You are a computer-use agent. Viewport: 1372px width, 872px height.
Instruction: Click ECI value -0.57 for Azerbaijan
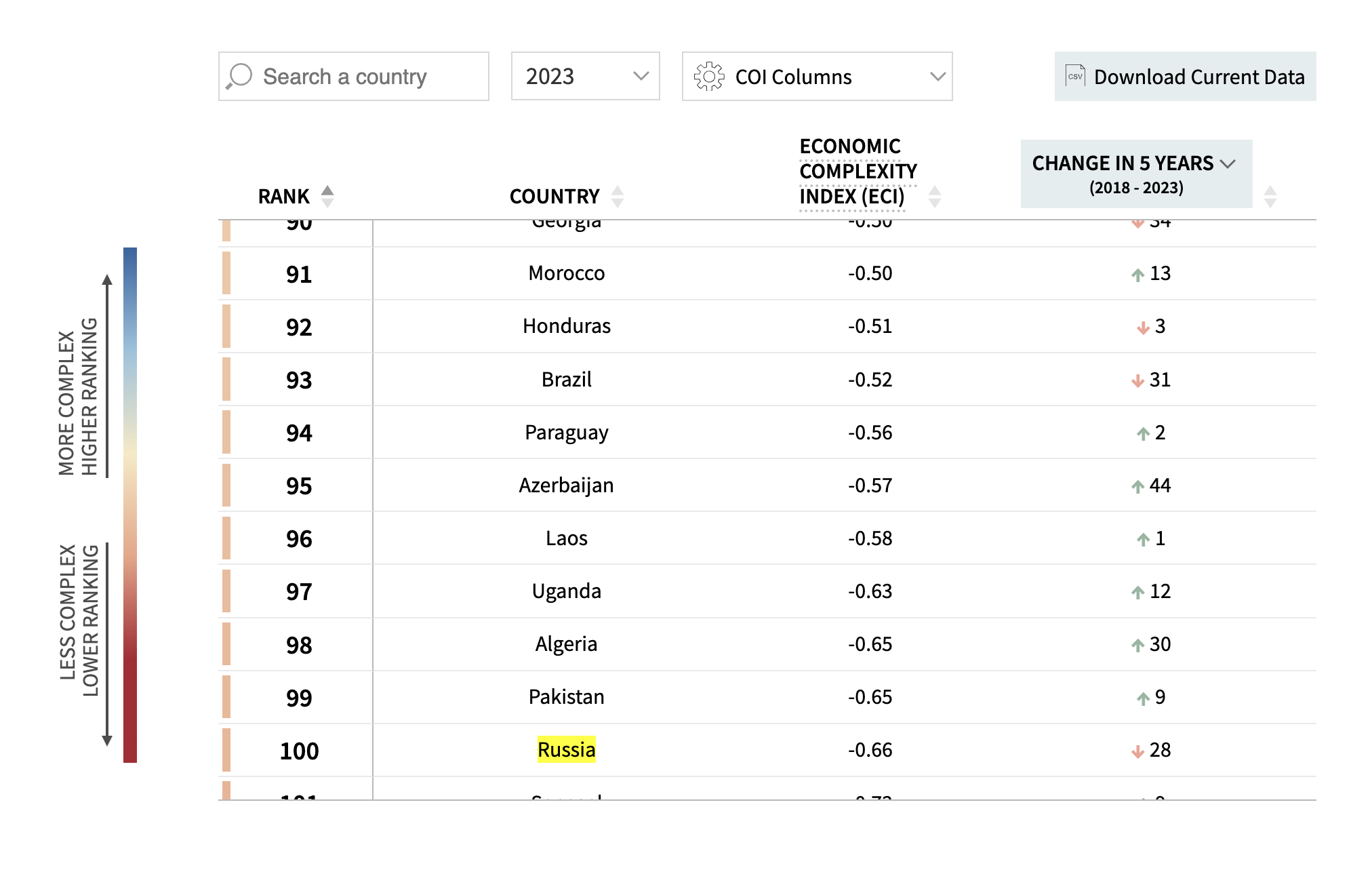pyautogui.click(x=870, y=485)
